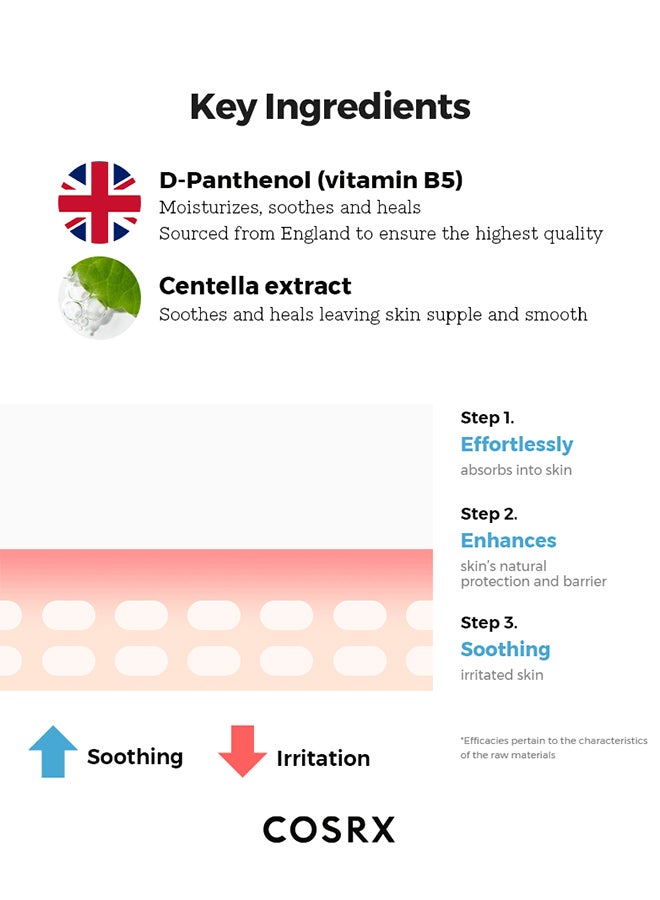The height and width of the screenshot is (900, 660).
Task: Click the blue Soothing up arrow
Action: [x=53, y=751]
